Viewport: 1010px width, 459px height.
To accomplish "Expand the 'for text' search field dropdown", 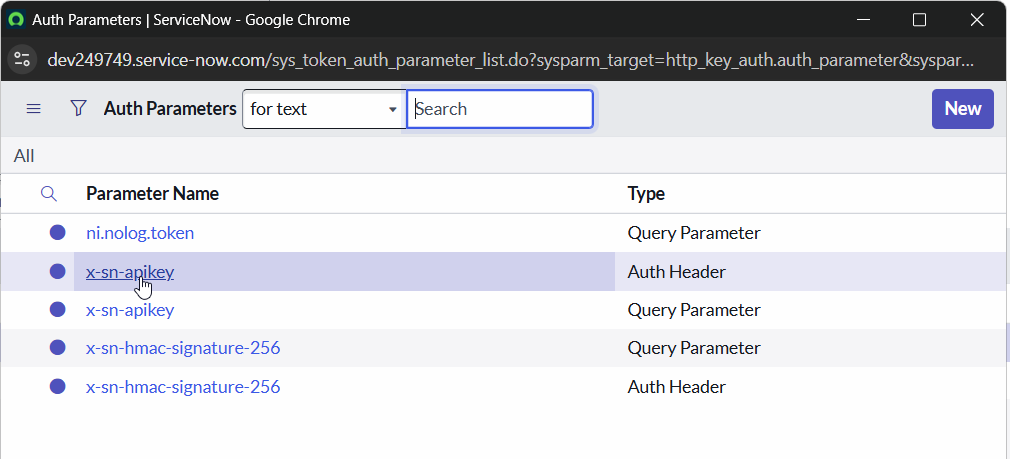I will 323,109.
